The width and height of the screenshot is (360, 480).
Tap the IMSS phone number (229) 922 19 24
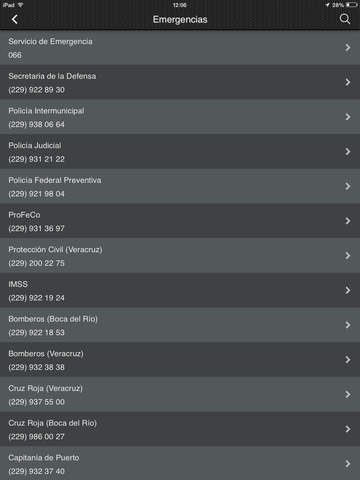pos(36,298)
